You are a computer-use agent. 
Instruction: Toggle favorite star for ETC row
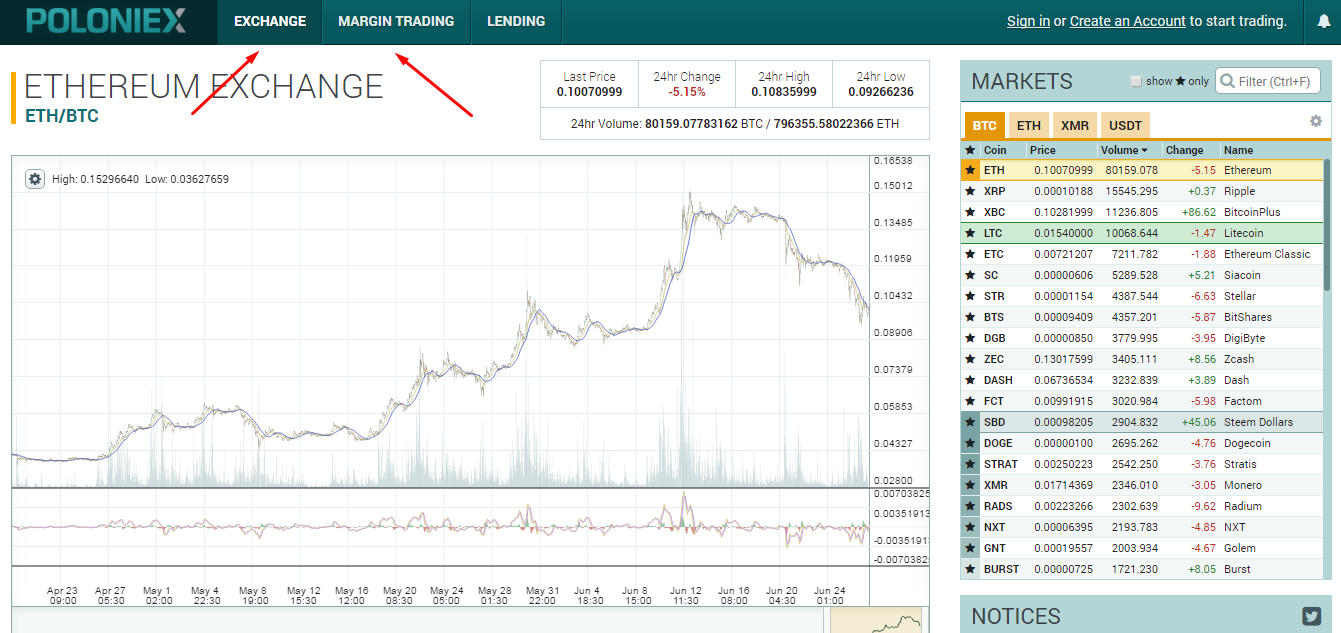pyautogui.click(x=970, y=254)
